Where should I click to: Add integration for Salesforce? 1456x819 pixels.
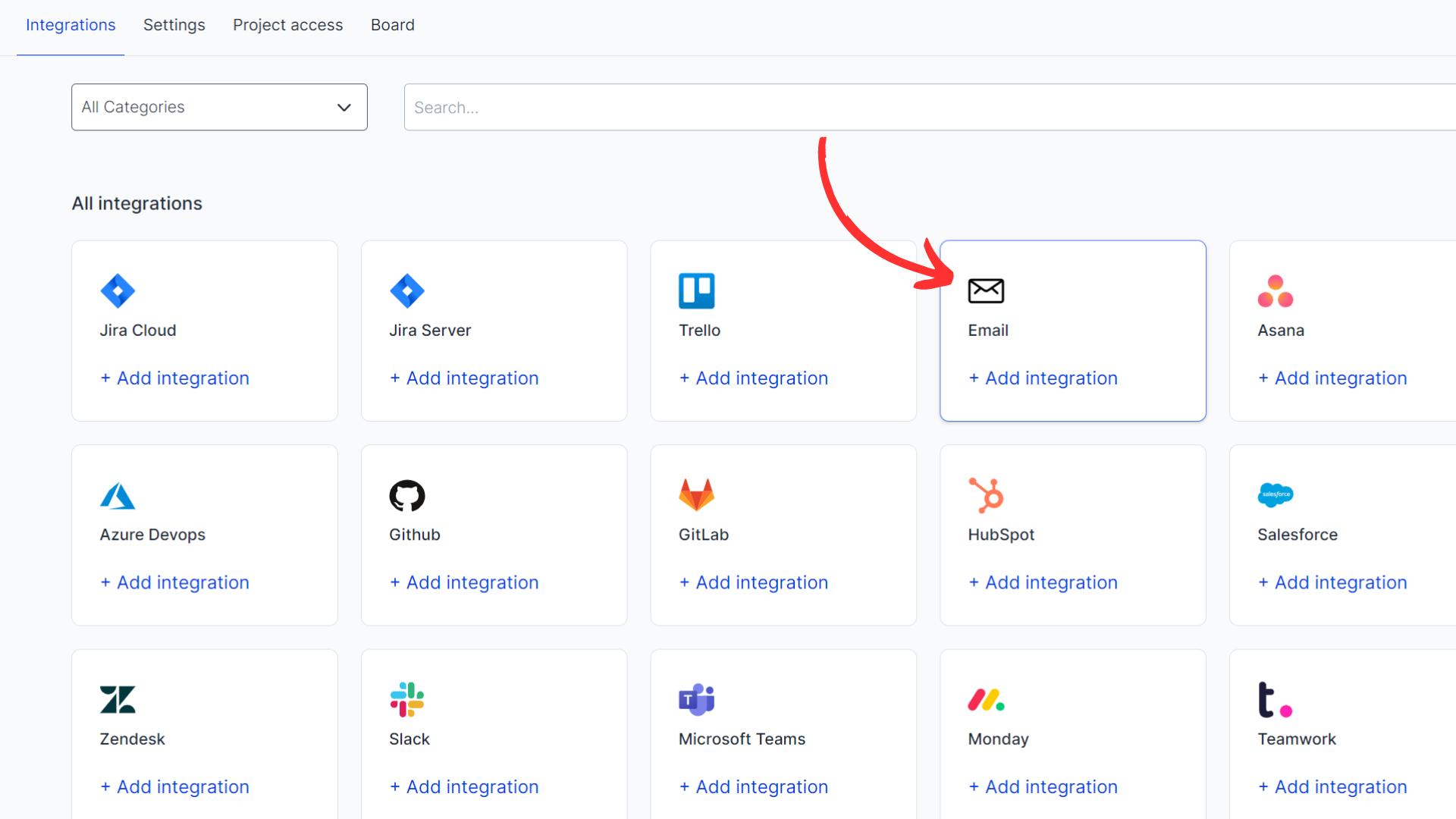pos(1332,582)
